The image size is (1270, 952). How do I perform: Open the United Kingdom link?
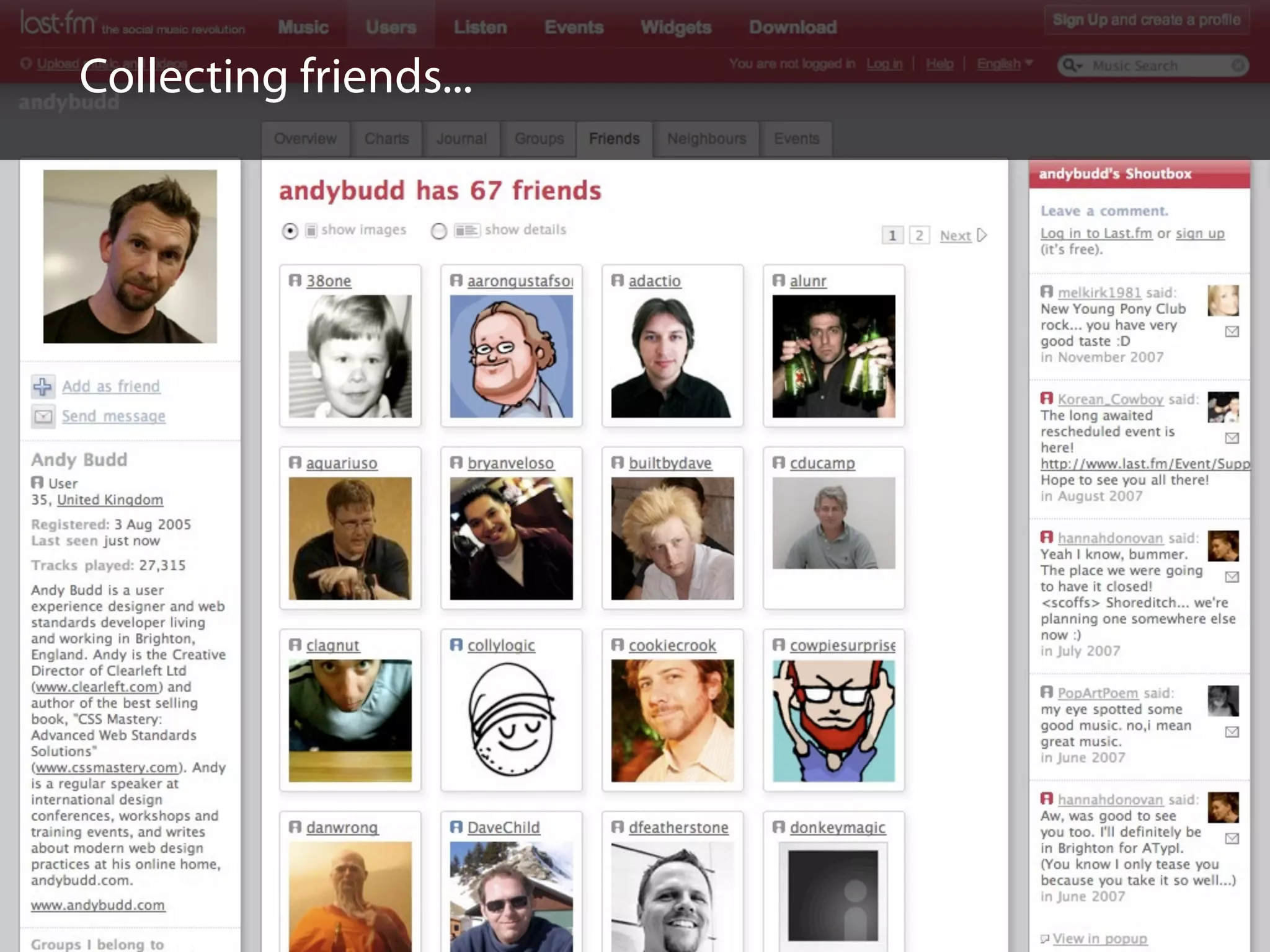coord(110,500)
